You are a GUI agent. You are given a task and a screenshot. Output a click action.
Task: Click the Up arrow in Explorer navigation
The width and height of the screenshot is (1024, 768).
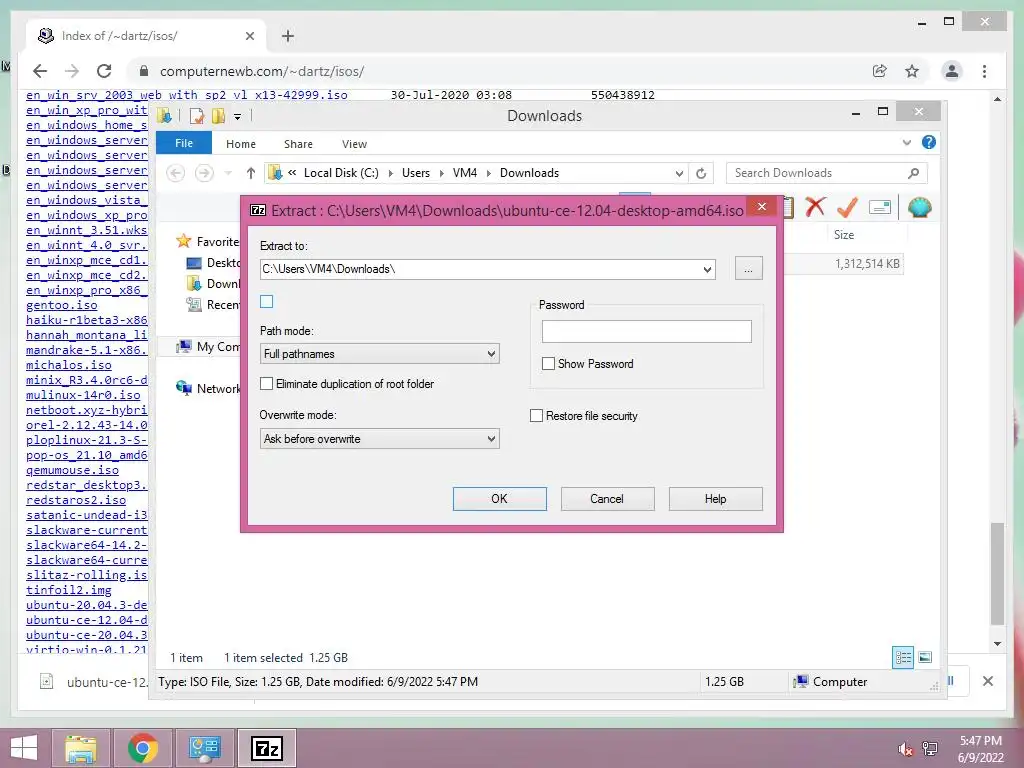point(251,173)
